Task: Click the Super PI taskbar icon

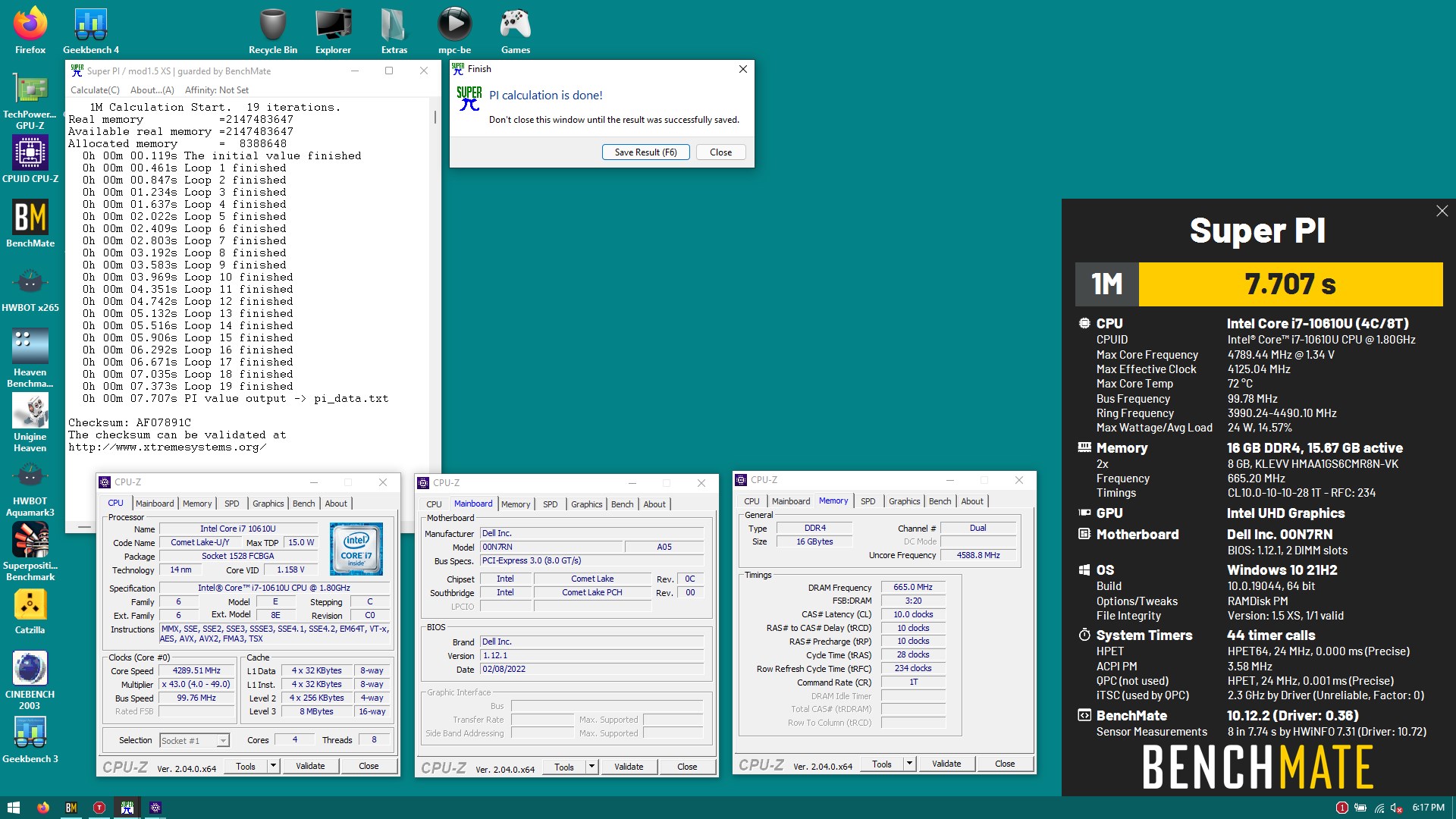Action: tap(127, 808)
